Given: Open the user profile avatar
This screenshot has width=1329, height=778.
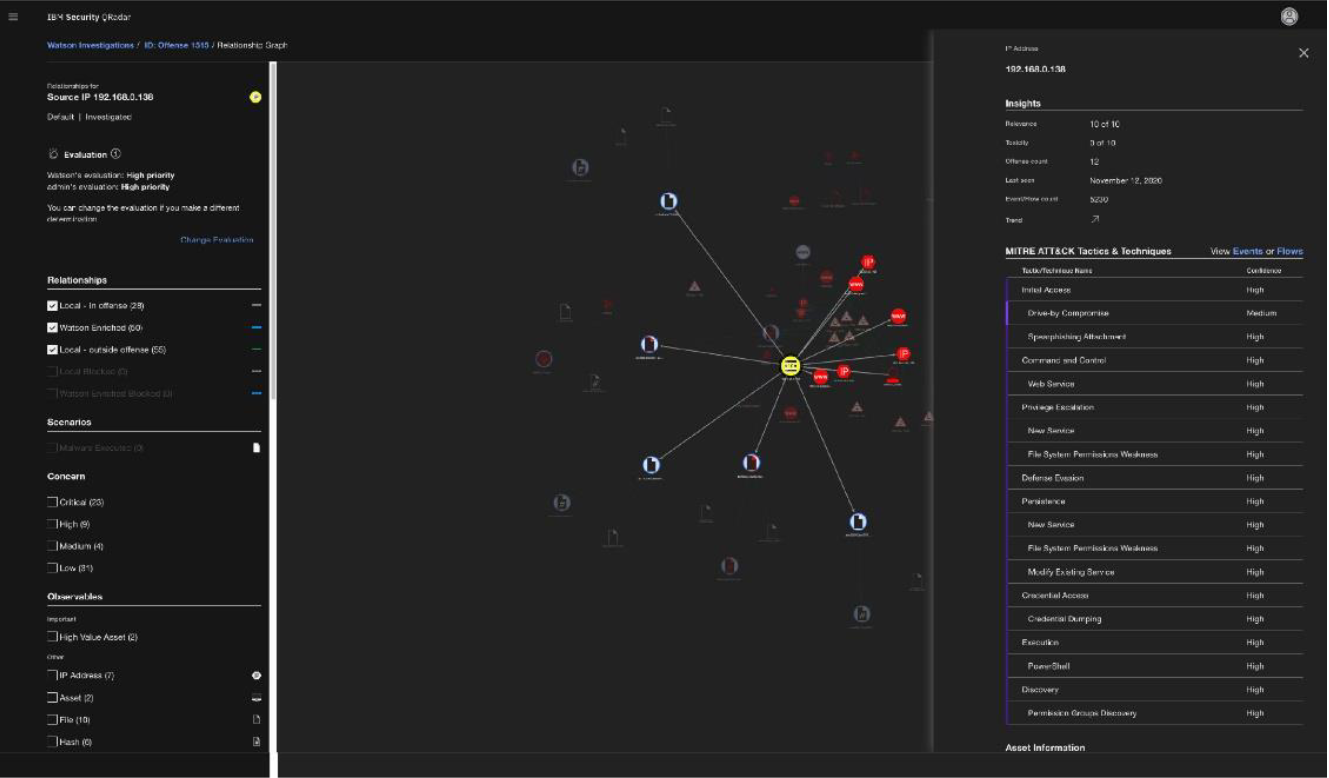Looking at the screenshot, I should click(1289, 16).
